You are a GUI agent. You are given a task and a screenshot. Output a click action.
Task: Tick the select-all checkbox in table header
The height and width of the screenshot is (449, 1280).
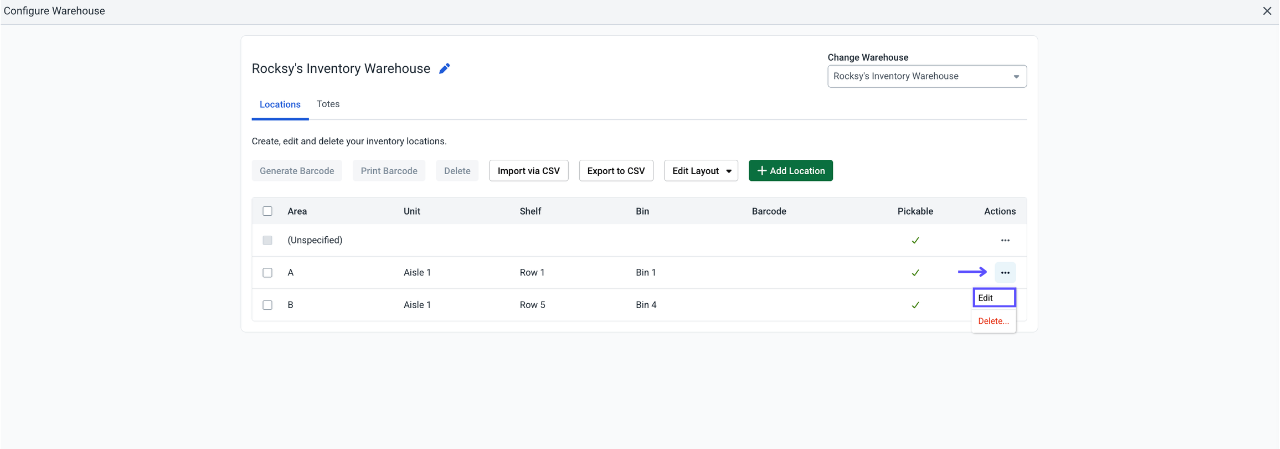coord(267,211)
